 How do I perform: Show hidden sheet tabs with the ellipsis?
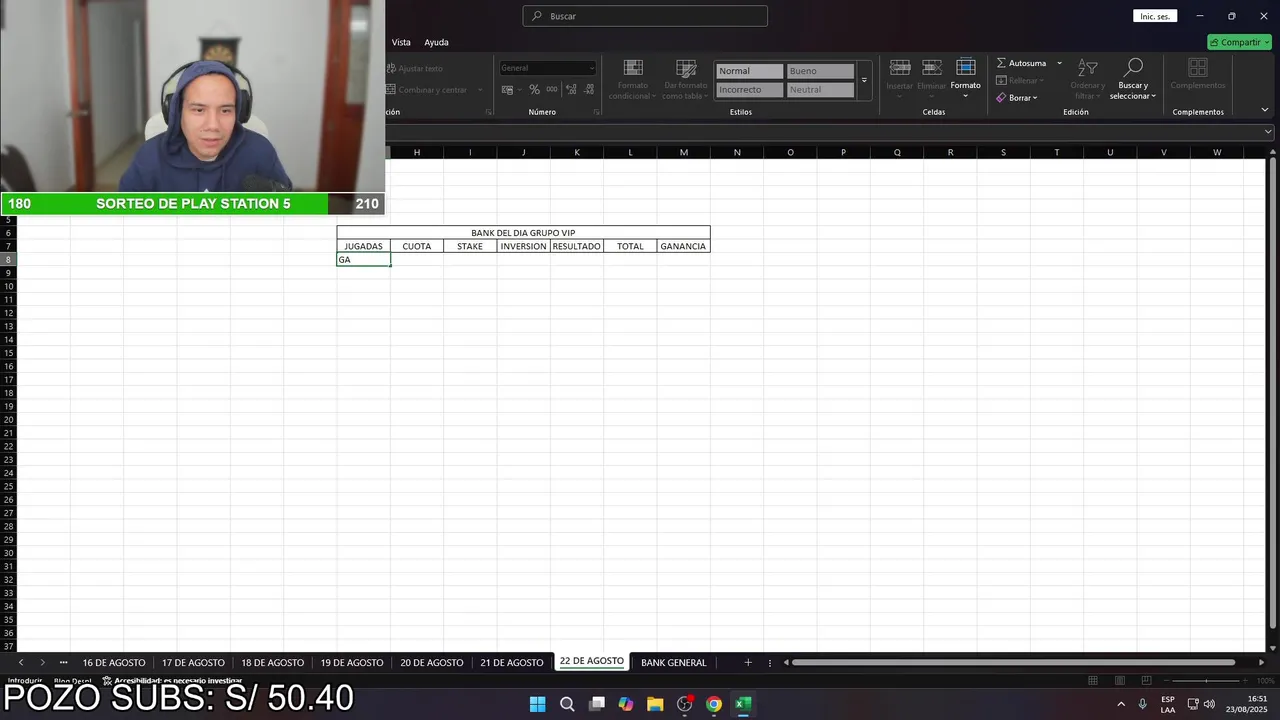coord(63,662)
